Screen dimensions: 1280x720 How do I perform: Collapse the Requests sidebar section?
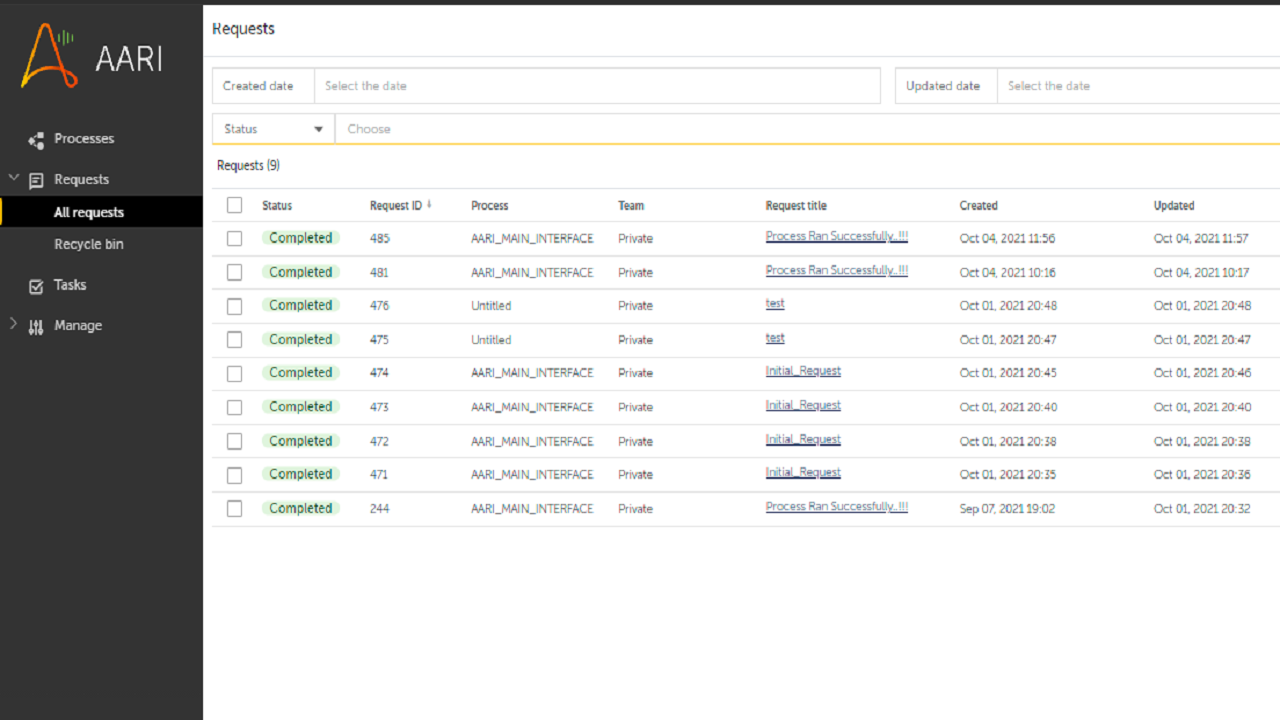tap(13, 178)
